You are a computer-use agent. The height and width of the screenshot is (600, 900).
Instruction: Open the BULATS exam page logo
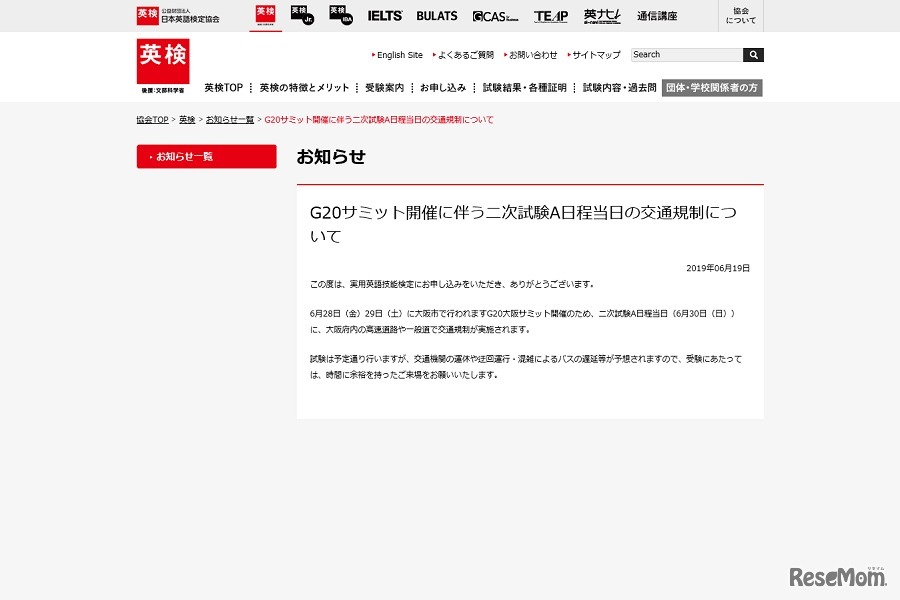437,16
